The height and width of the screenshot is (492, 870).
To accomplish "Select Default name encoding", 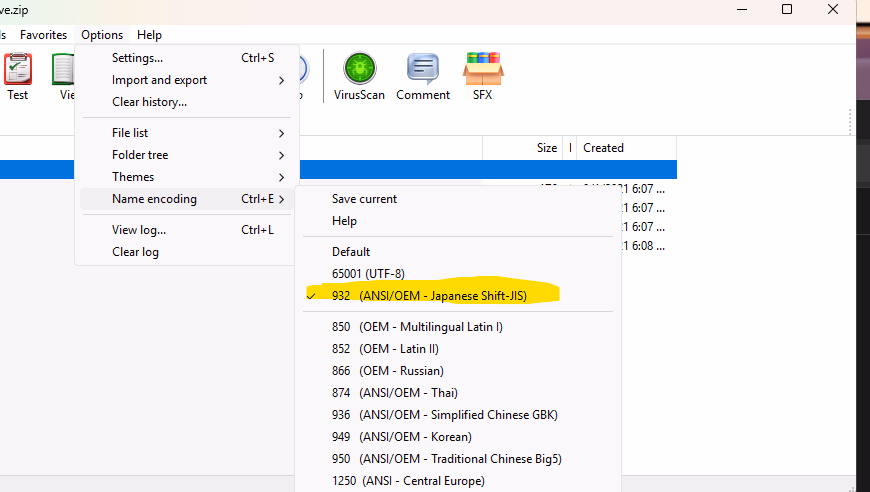I will click(351, 252).
